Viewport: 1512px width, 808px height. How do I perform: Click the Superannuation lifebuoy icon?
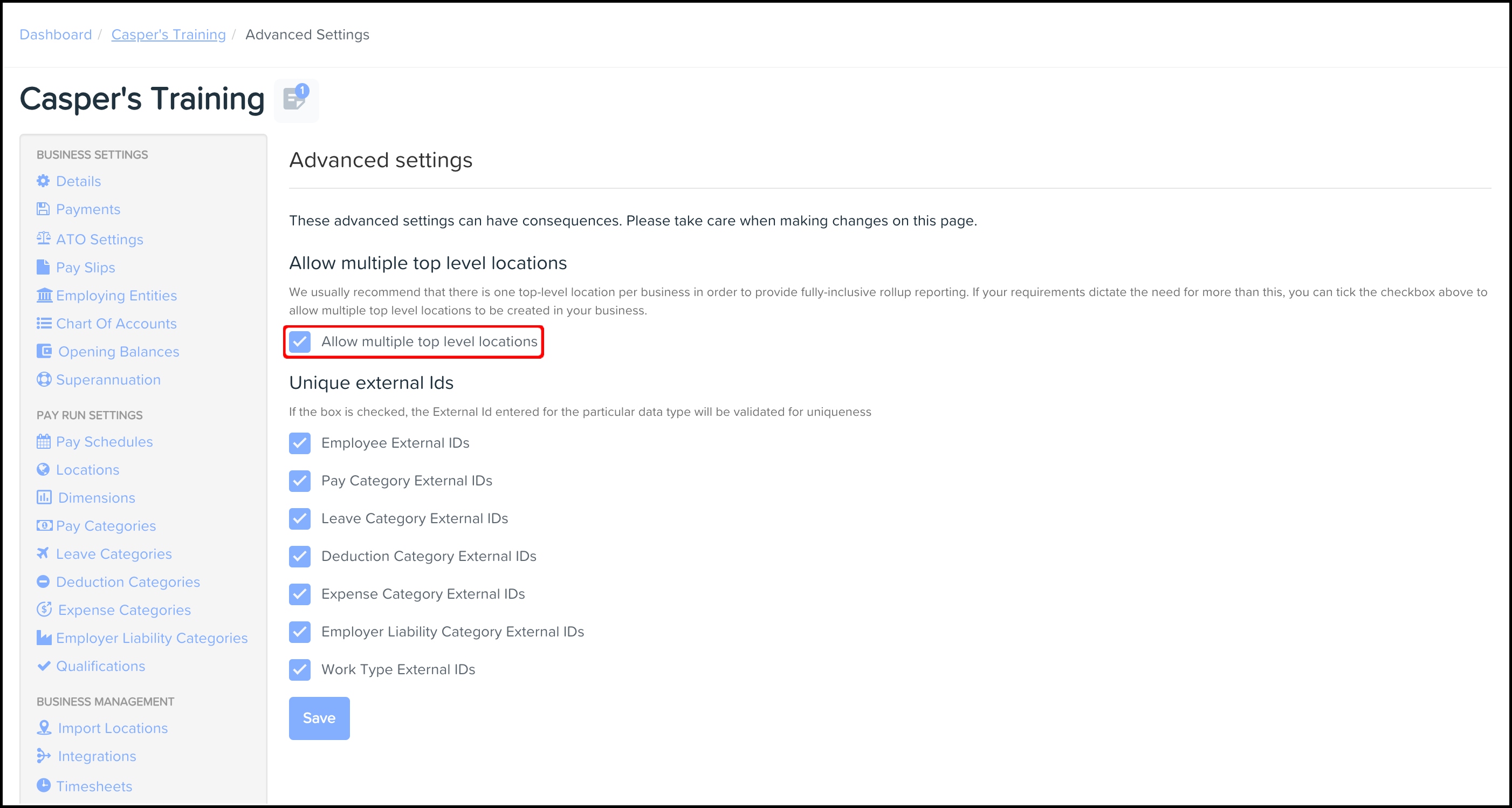pos(44,379)
